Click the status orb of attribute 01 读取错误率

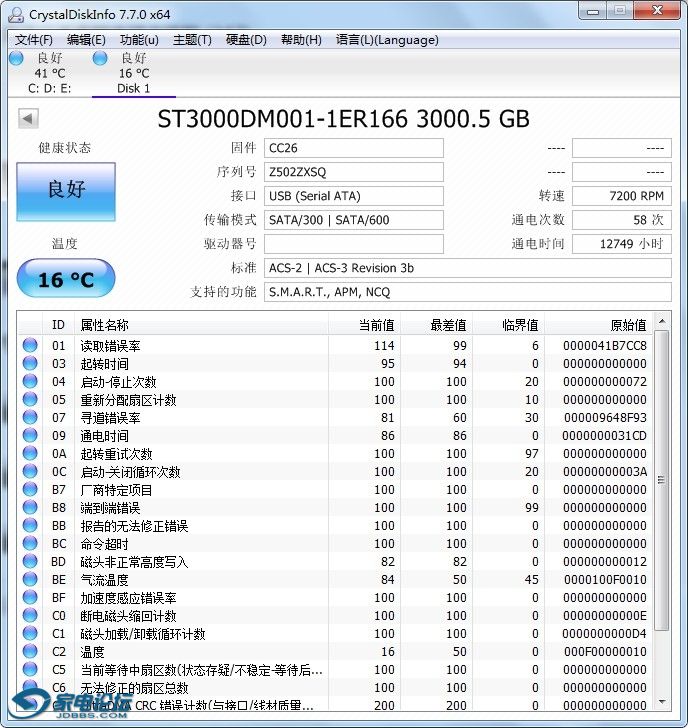point(30,345)
